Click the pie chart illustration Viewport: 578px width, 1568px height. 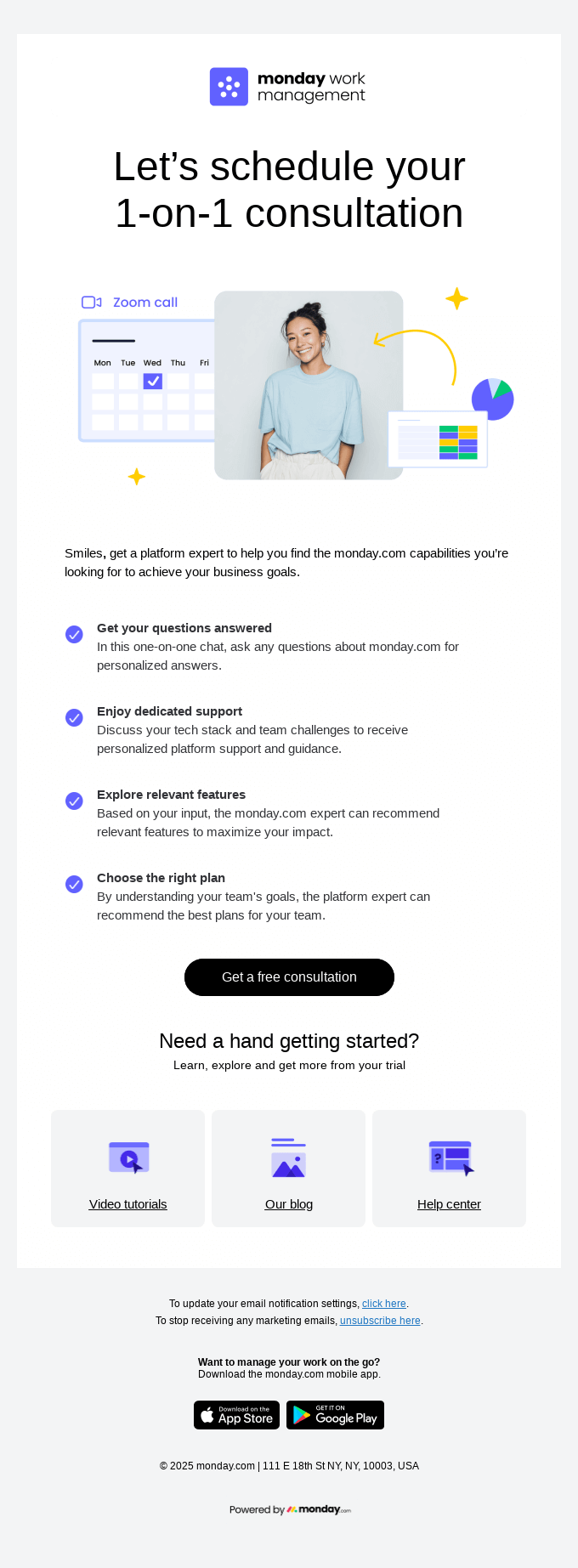493,399
